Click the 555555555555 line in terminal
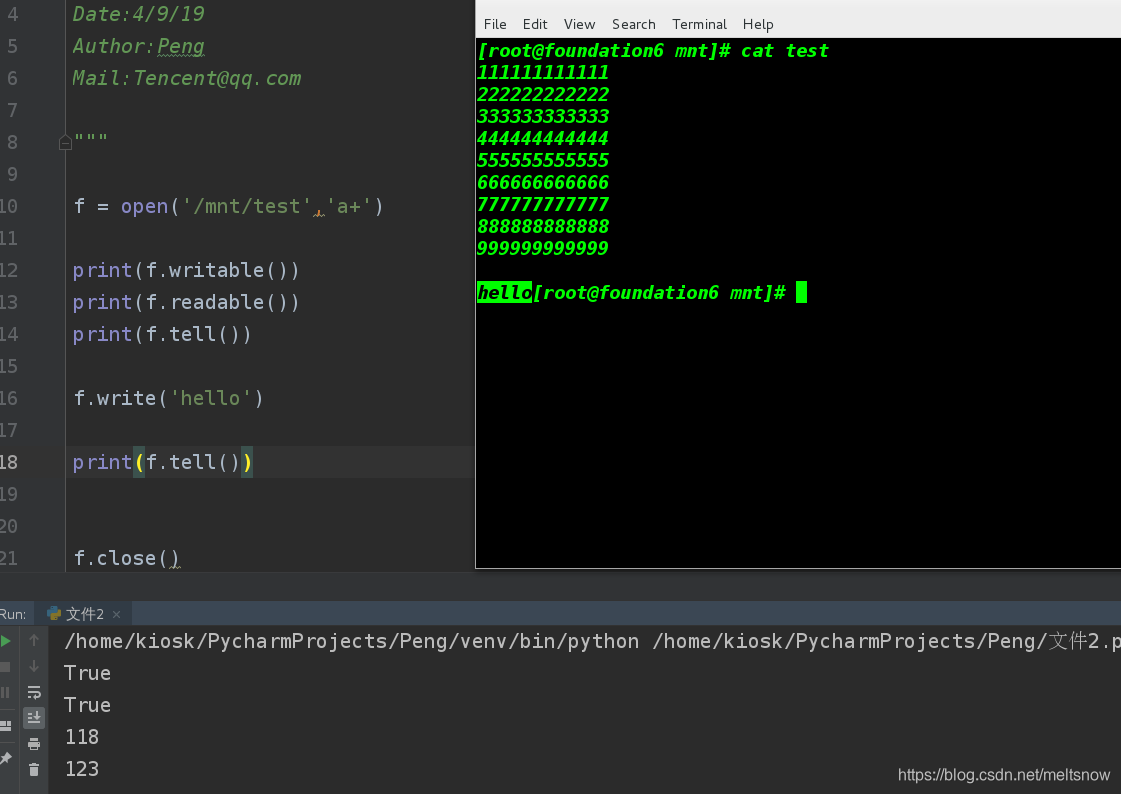The image size is (1121, 794). coord(543,161)
